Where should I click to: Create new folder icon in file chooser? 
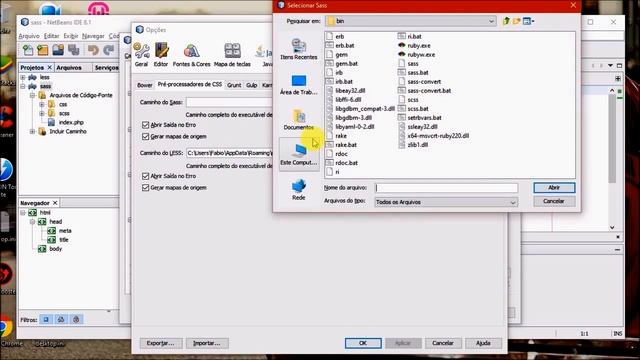pos(516,21)
